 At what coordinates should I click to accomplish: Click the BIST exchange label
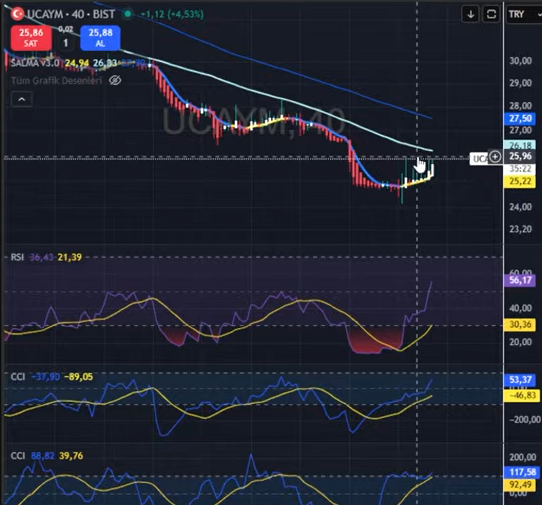point(104,14)
